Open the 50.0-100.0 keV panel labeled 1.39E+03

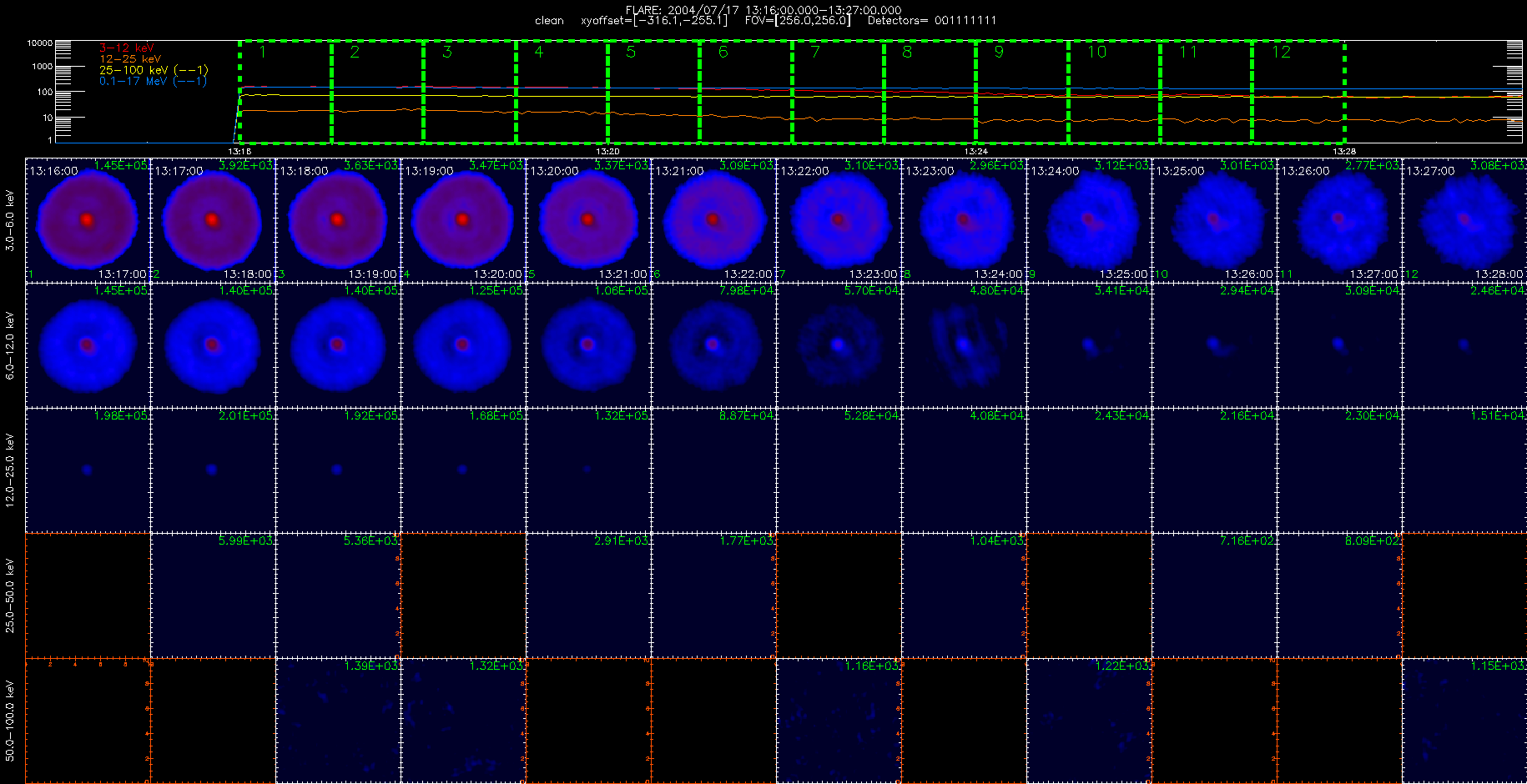338,721
